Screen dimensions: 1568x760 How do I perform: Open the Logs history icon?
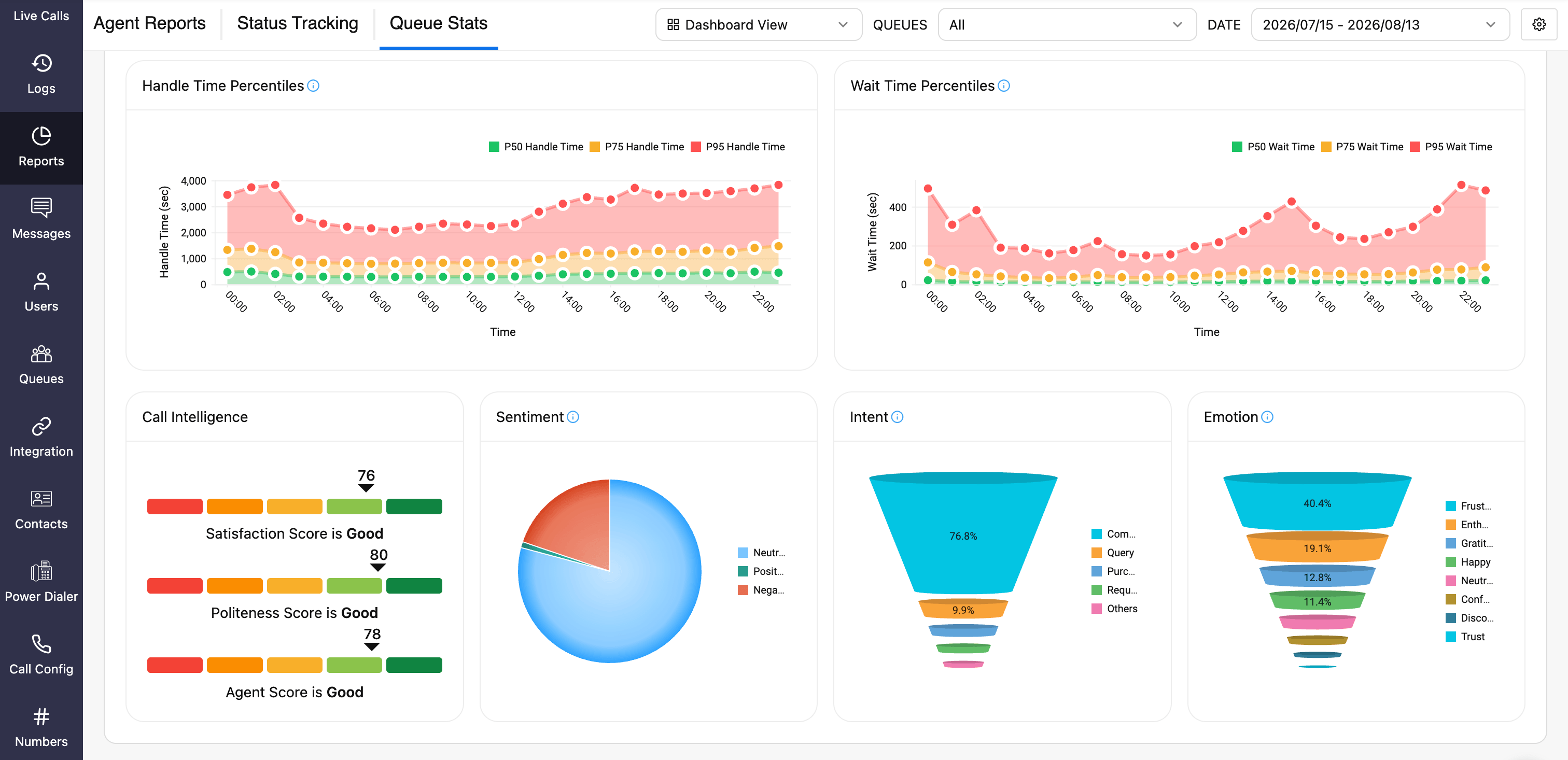coord(41,63)
